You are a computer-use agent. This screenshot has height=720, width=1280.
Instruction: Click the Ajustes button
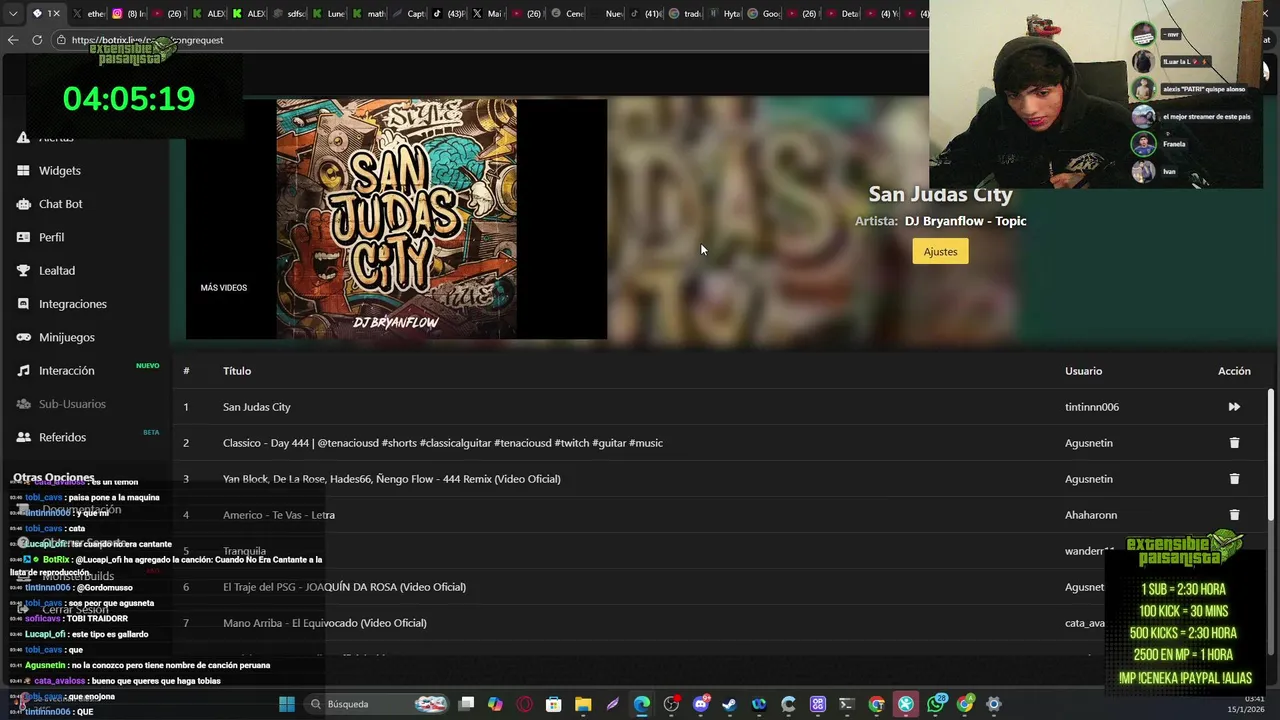(940, 252)
